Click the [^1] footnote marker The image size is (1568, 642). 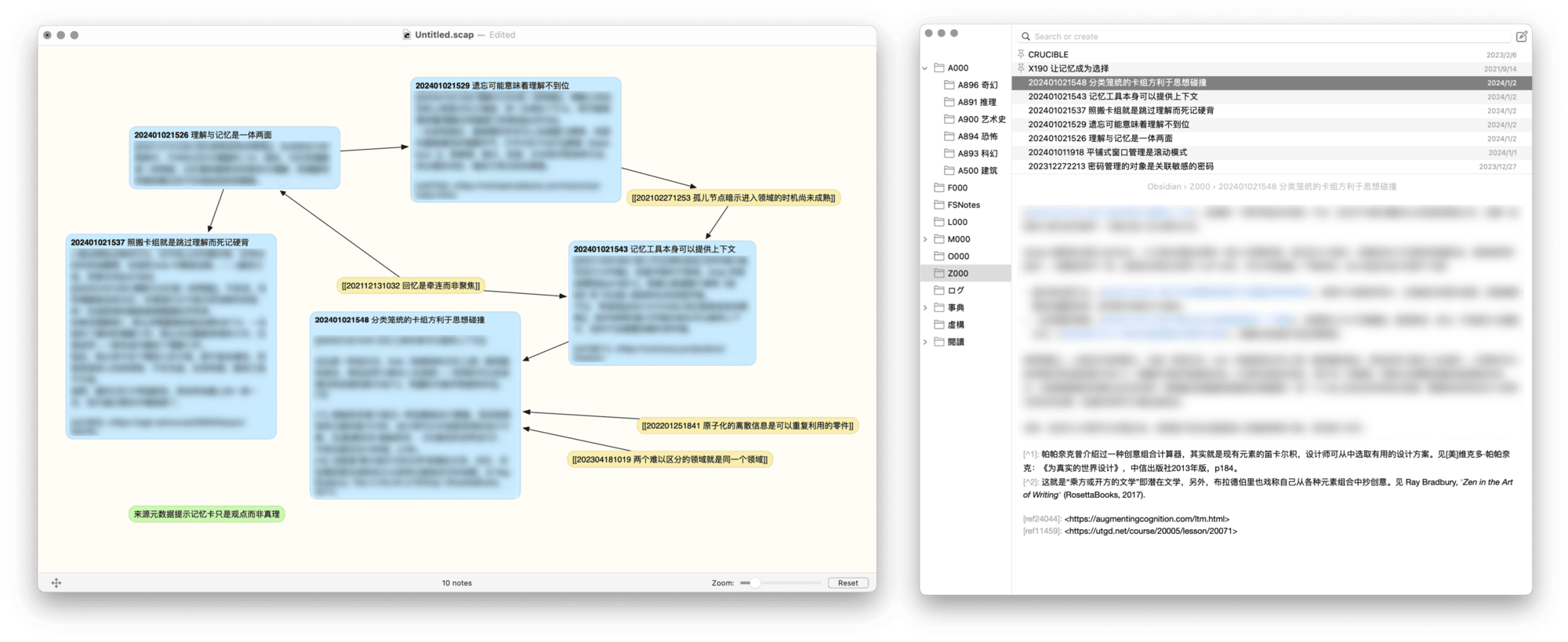pos(1030,454)
